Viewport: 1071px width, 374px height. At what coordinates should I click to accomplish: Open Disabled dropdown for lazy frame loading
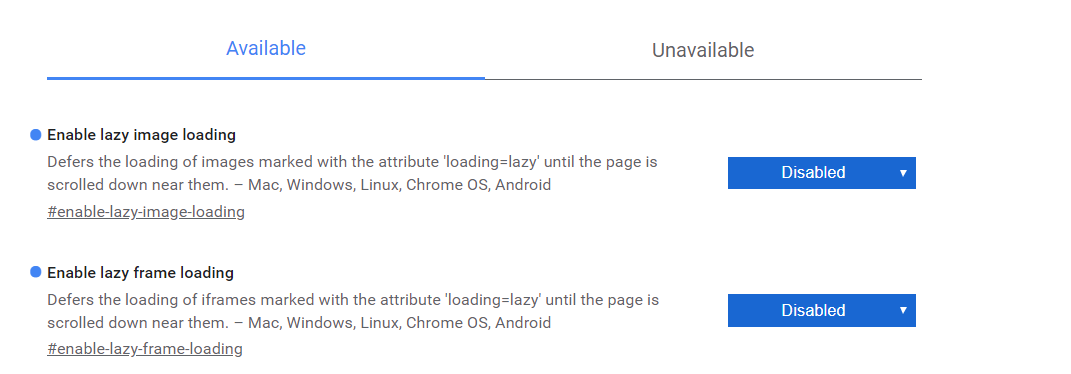822,311
